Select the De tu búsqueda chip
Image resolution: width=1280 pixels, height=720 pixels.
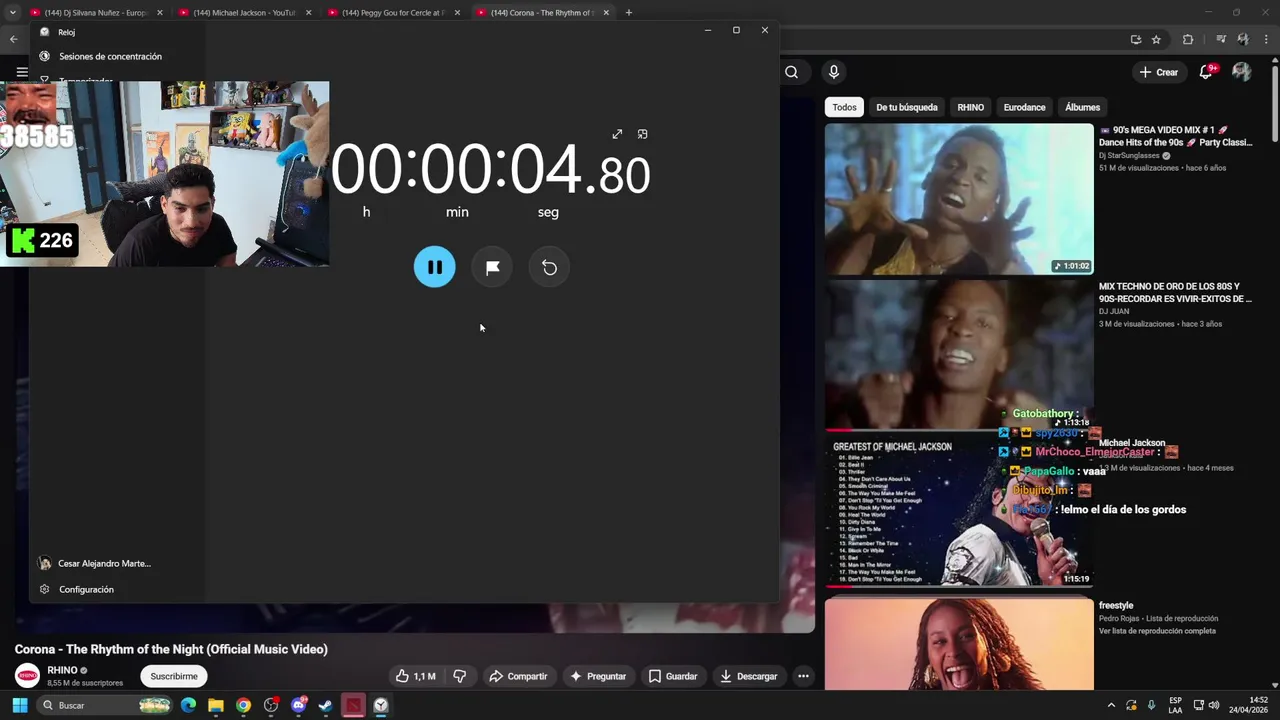[907, 107]
